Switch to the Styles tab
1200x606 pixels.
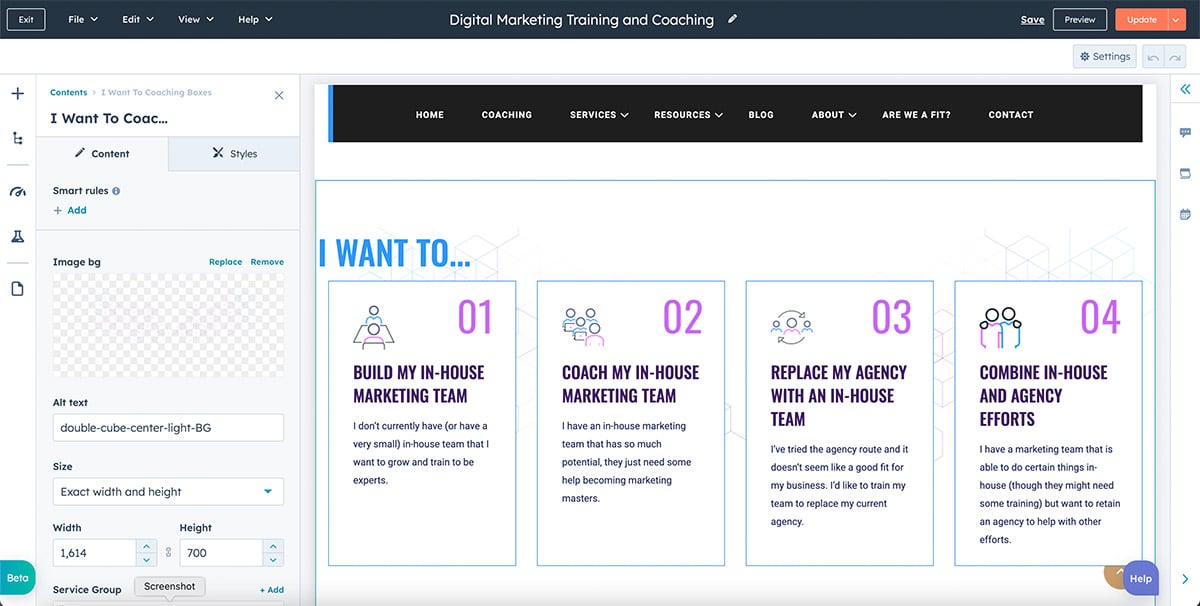[x=234, y=153]
